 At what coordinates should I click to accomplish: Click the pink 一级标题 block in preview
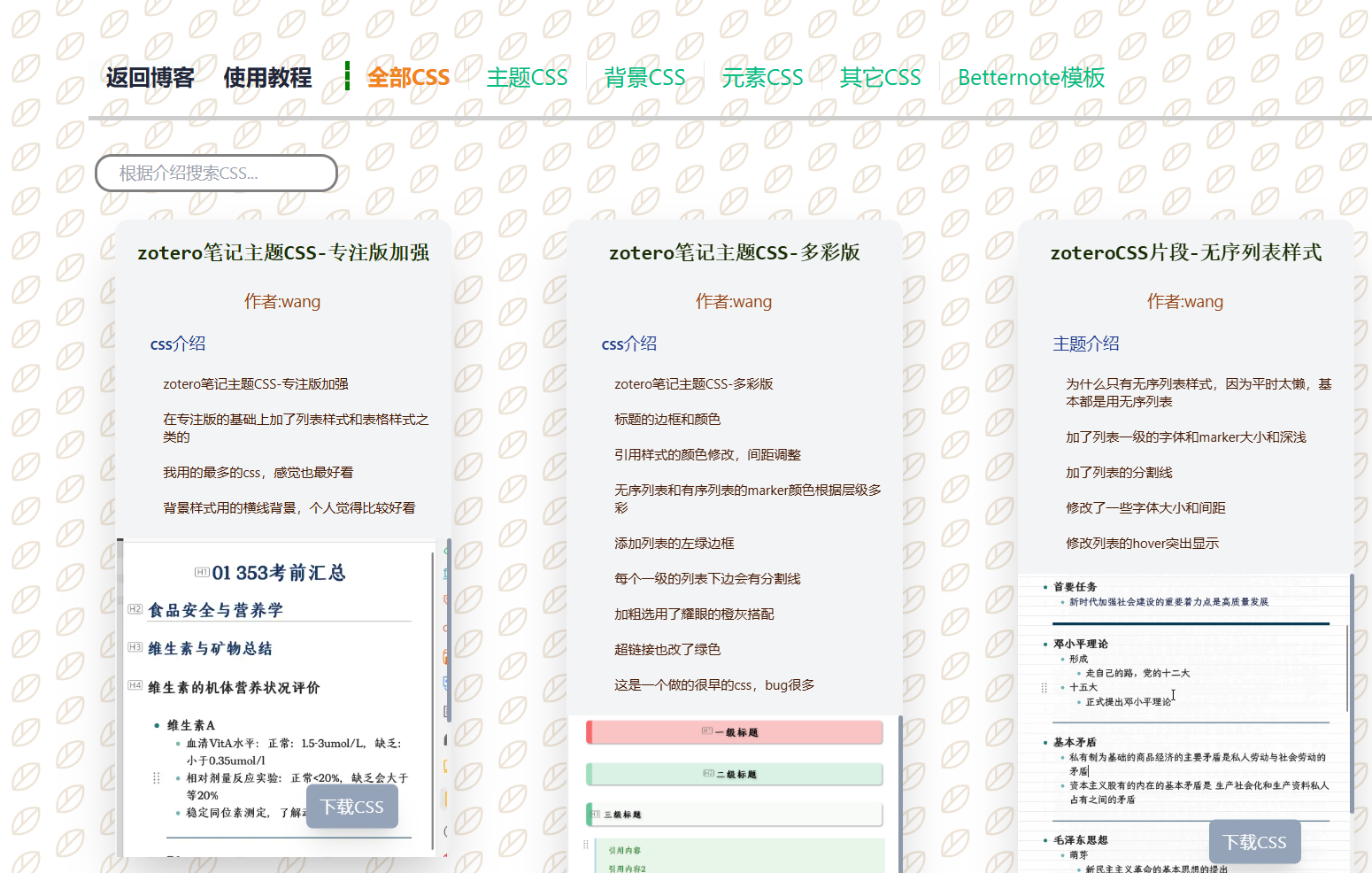(734, 732)
